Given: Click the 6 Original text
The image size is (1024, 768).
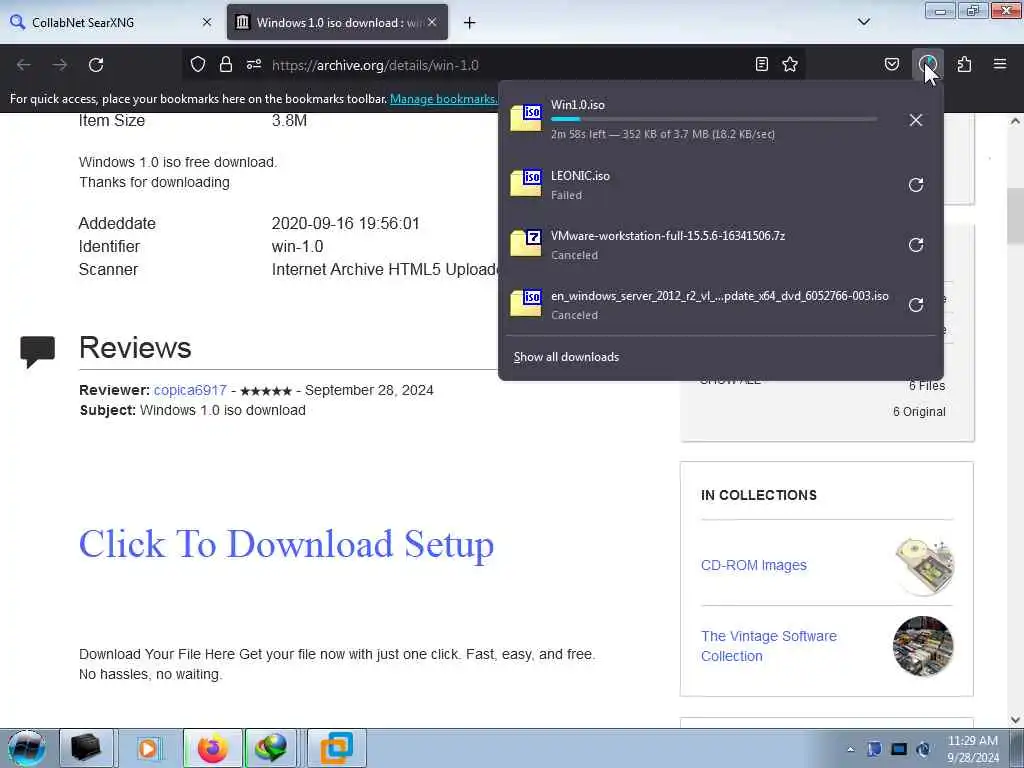Looking at the screenshot, I should tap(919, 411).
